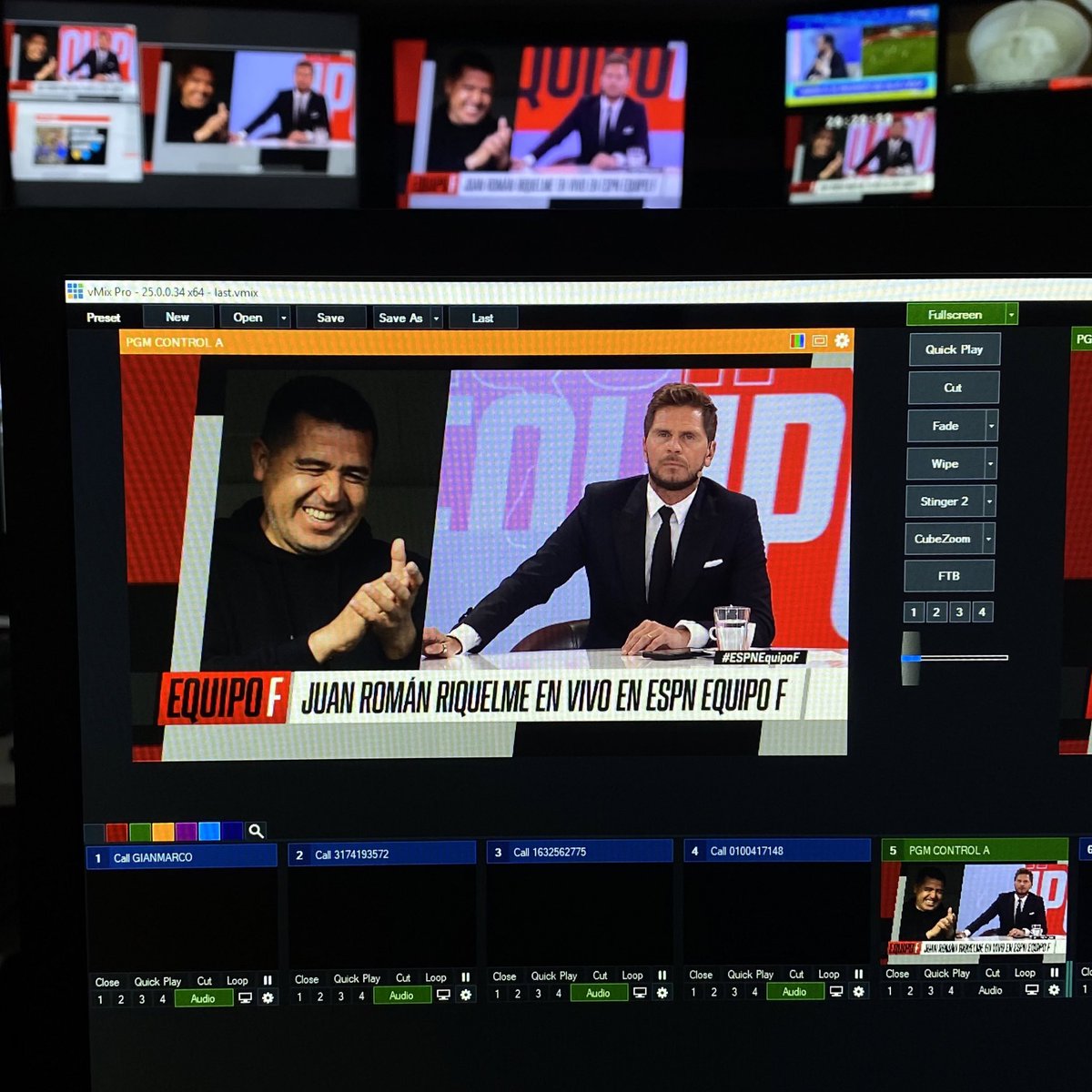Click the Save As button
1092x1092 pixels.
(400, 318)
